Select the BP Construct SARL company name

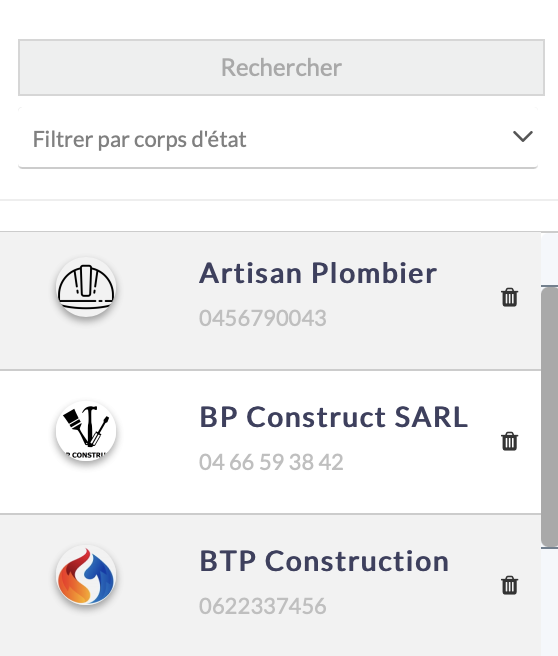[333, 417]
